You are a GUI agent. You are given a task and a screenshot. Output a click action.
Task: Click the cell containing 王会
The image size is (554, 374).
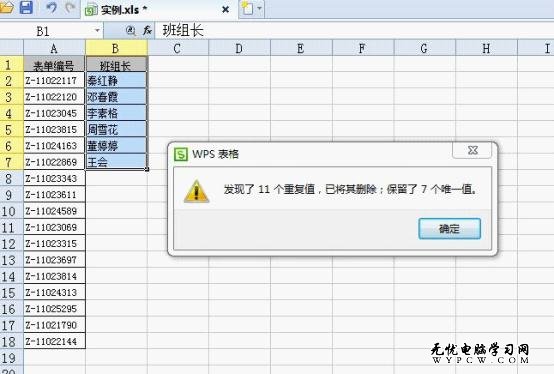116,162
